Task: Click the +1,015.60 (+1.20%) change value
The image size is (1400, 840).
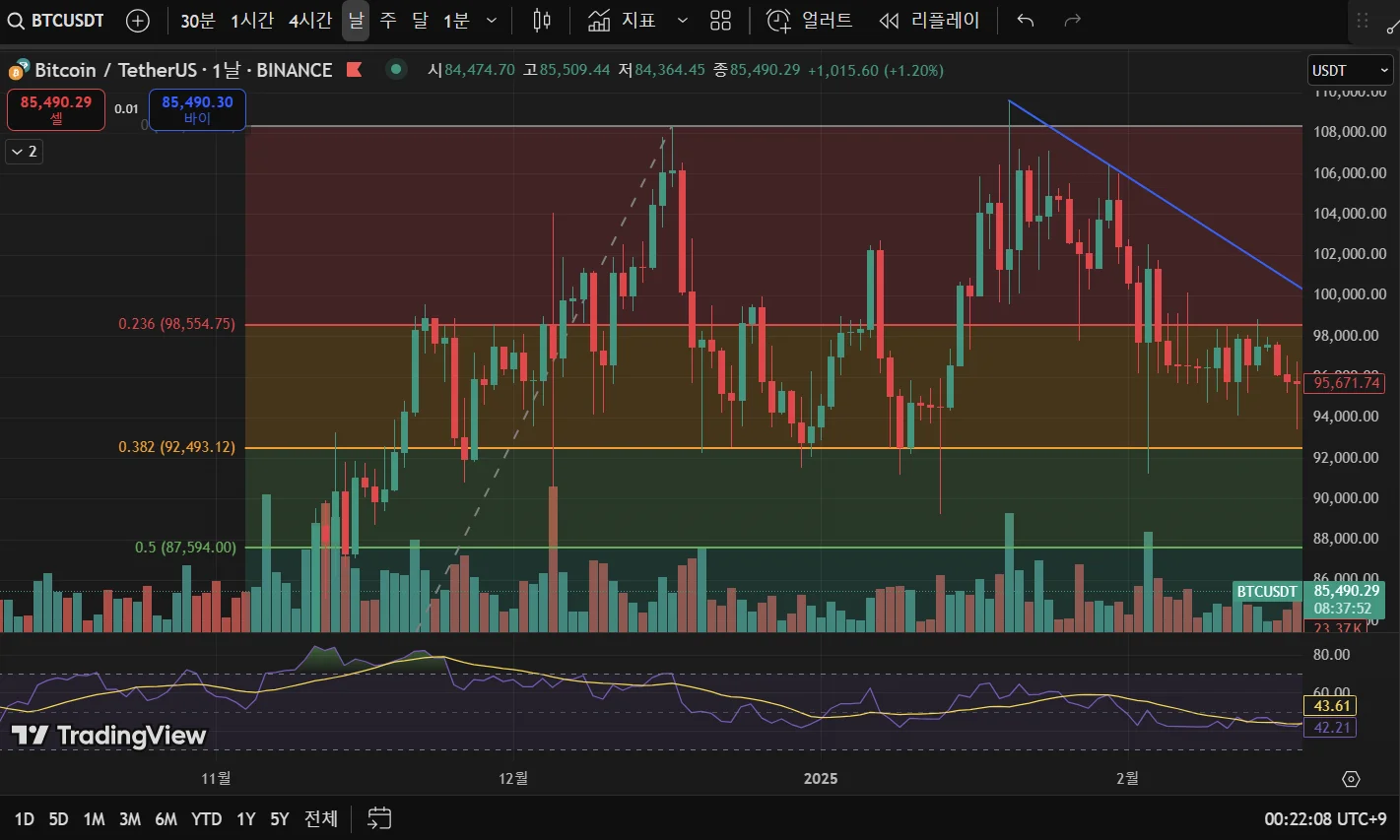Action: [x=875, y=70]
